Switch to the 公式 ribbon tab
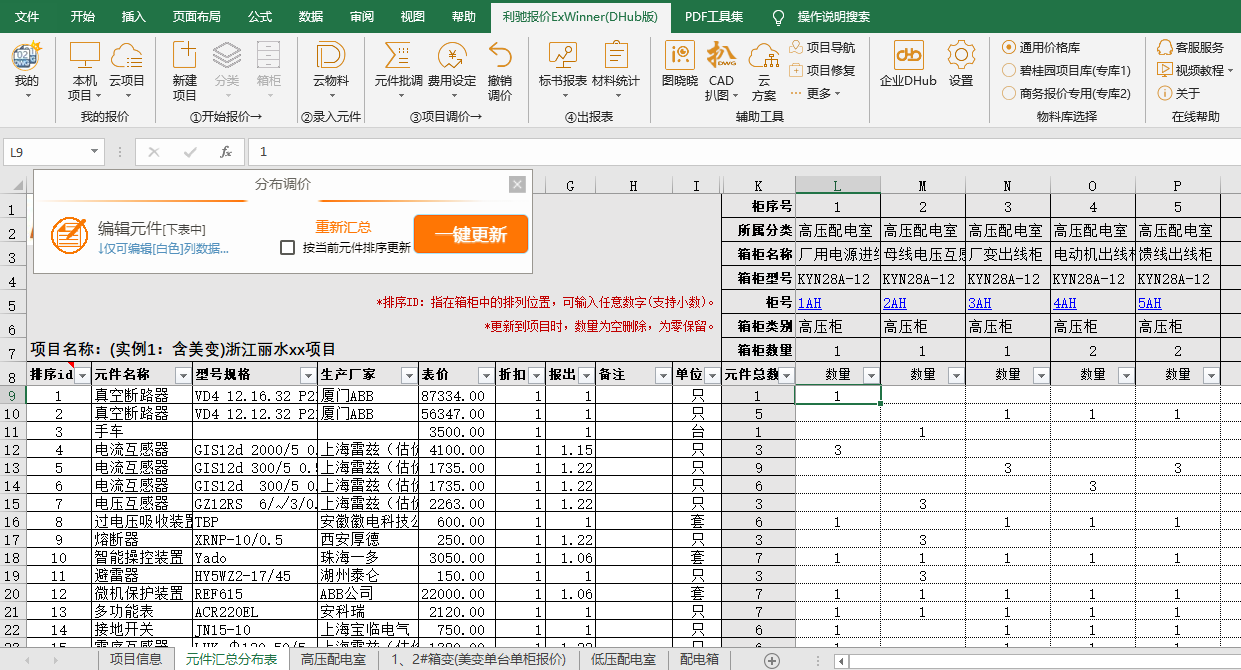The height and width of the screenshot is (670, 1241). click(259, 17)
